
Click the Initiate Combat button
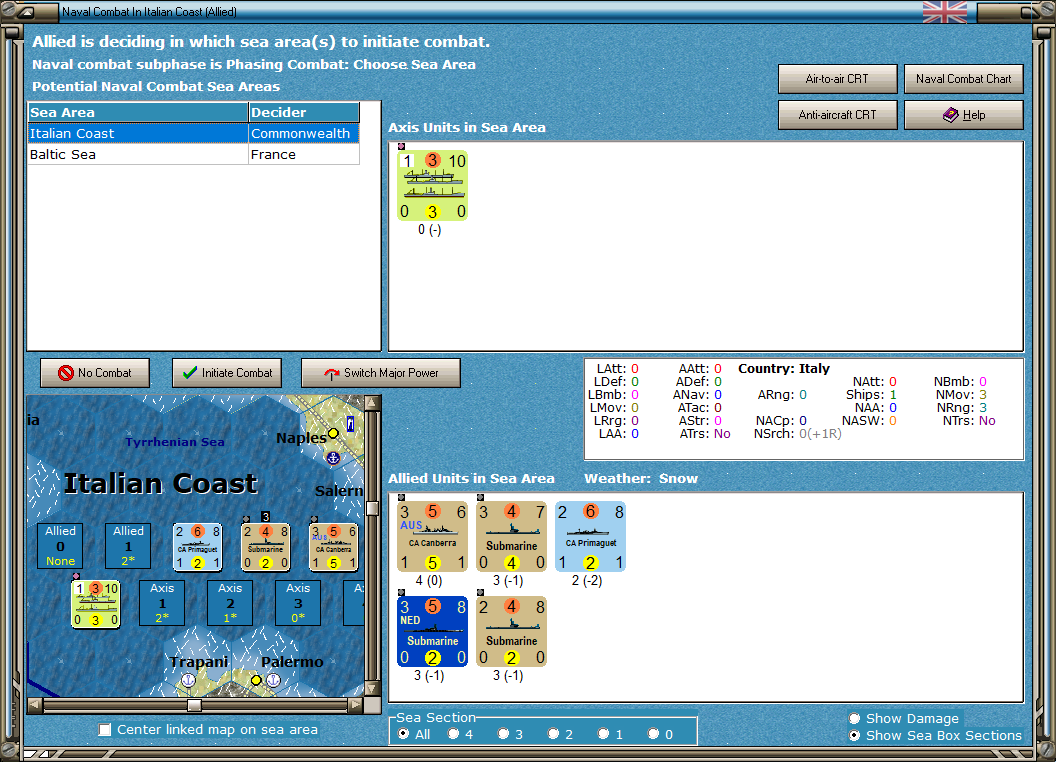click(x=227, y=373)
